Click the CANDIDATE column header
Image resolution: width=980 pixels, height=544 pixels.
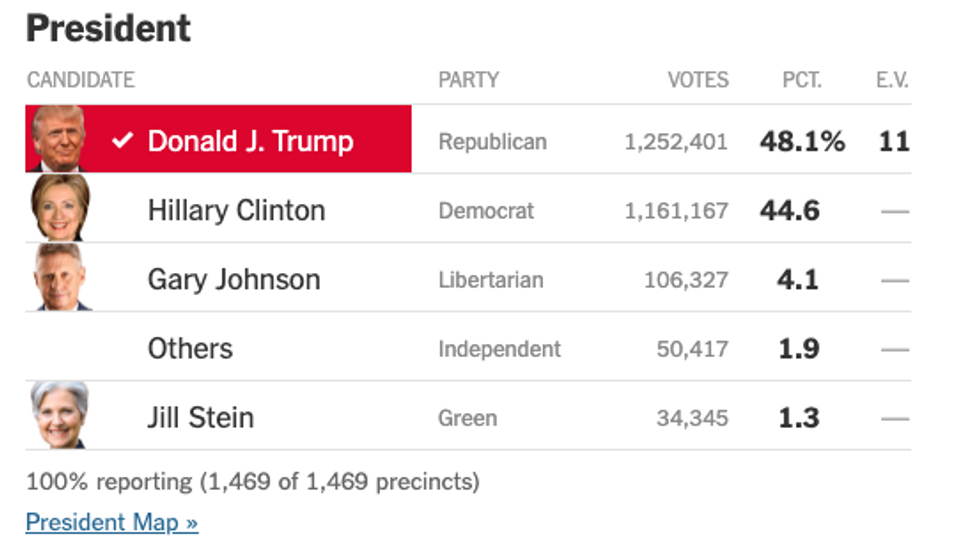[x=81, y=80]
